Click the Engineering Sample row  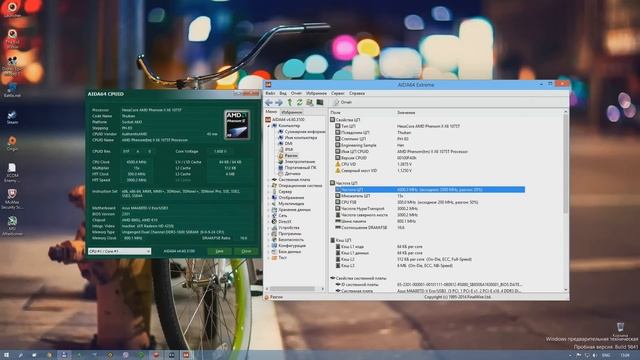[429, 145]
